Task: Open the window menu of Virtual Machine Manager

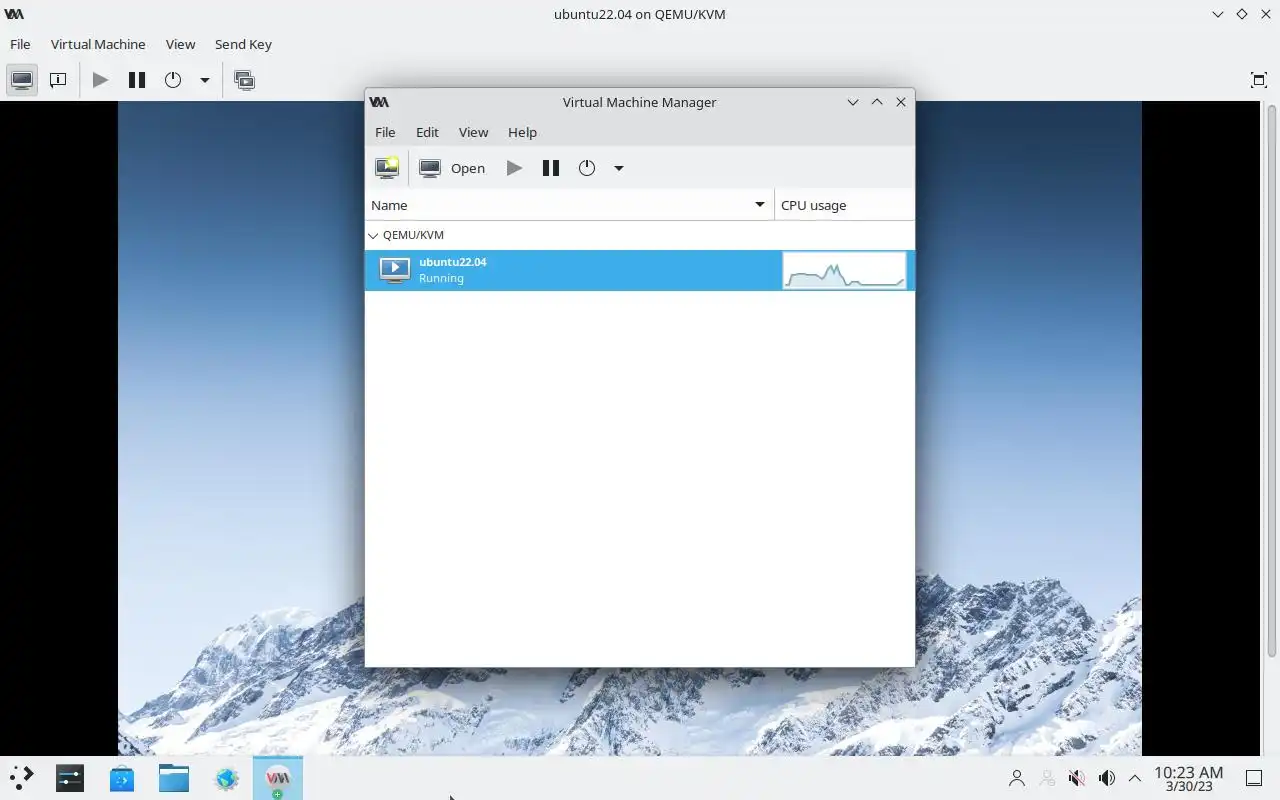Action: (x=379, y=102)
